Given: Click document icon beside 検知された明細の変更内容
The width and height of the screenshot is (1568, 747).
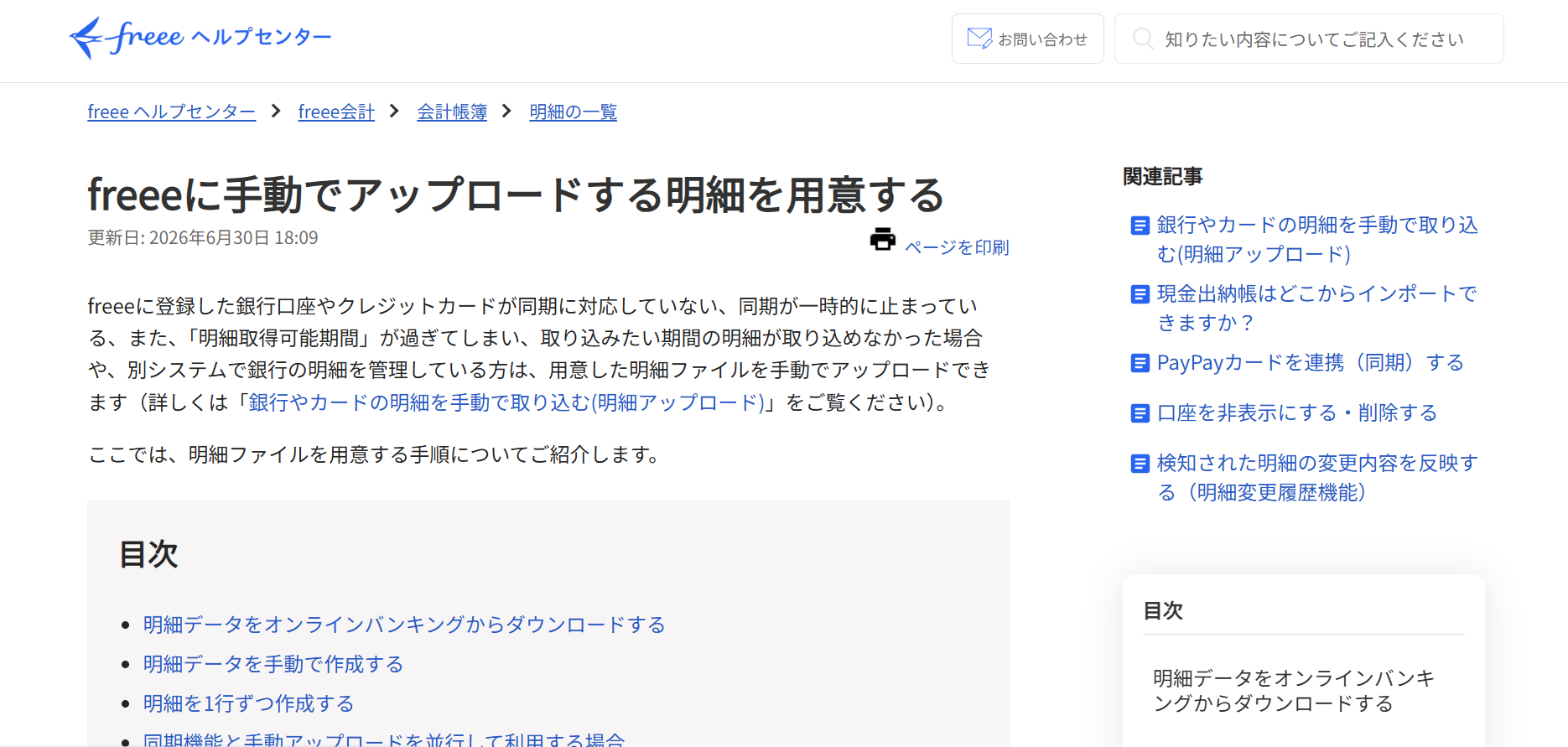Looking at the screenshot, I should pyautogui.click(x=1140, y=464).
